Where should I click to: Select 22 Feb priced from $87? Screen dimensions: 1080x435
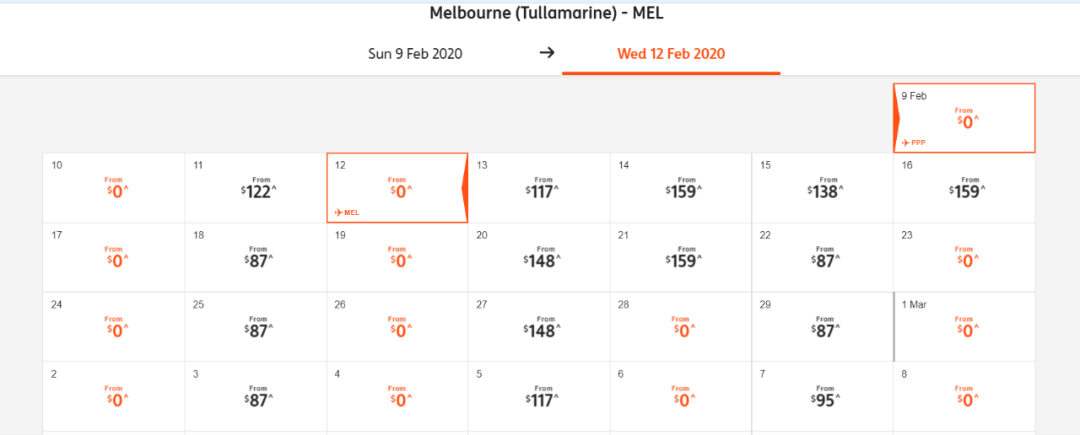pyautogui.click(x=823, y=257)
